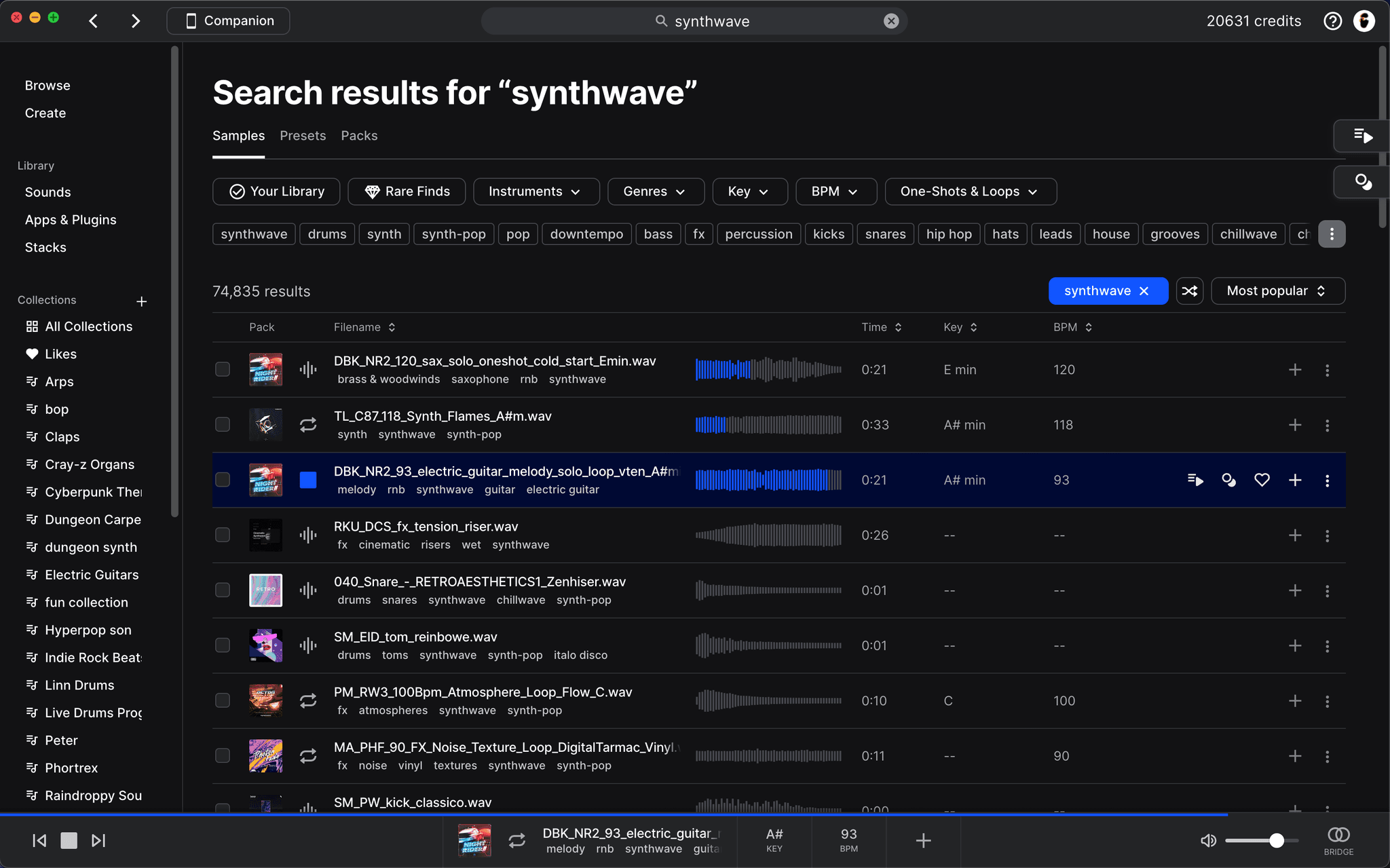Add the tension riser sample to library
Viewport: 1390px width, 868px height.
[1295, 535]
